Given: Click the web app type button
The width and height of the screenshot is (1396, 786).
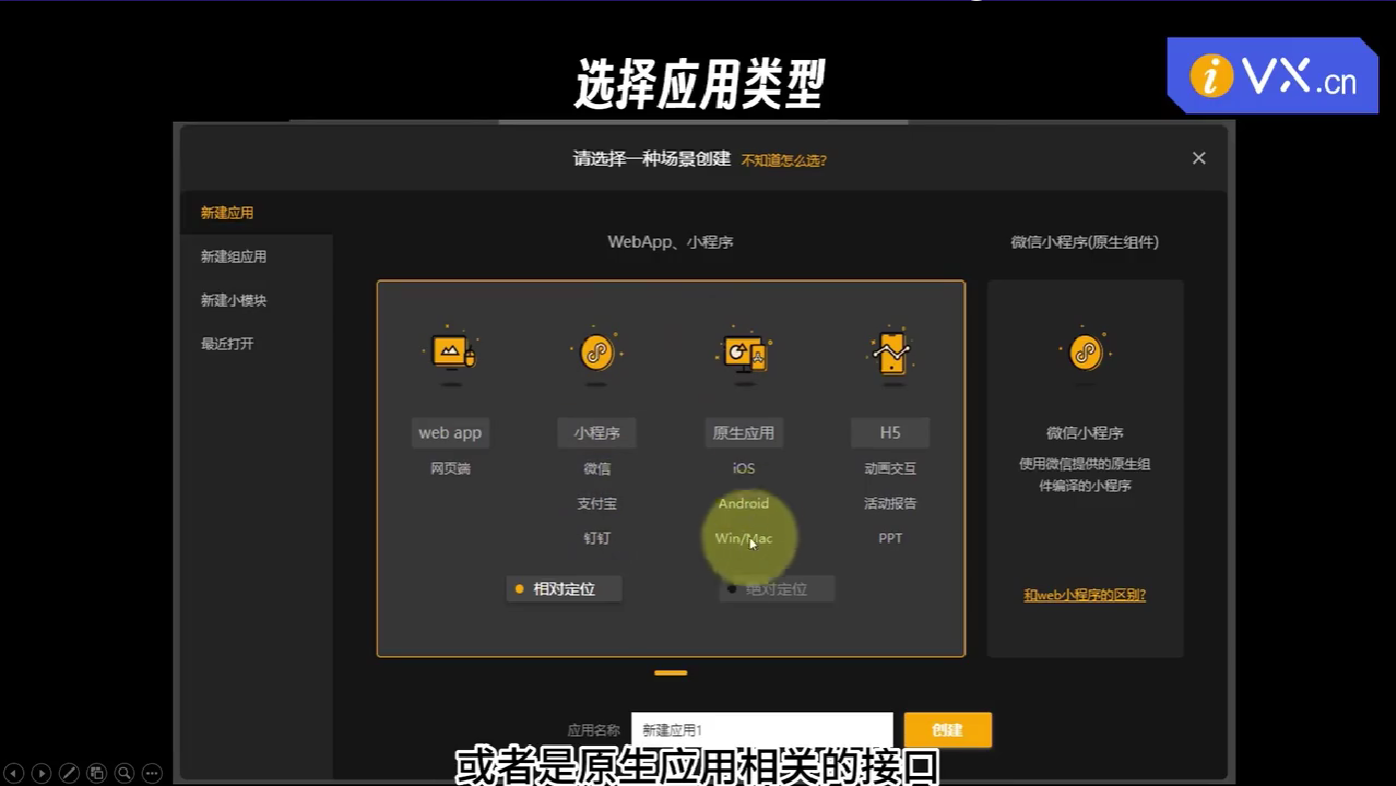Looking at the screenshot, I should coord(450,433).
